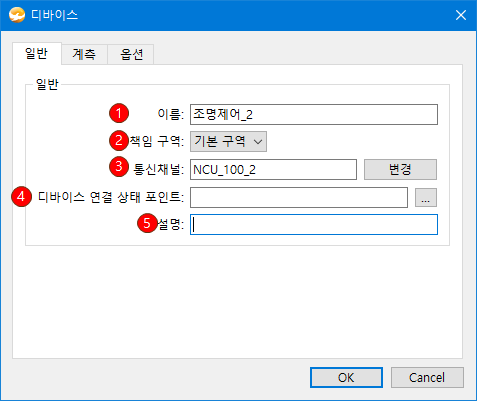
Task: Open the 책임 구역 dropdown
Action: pos(228,141)
